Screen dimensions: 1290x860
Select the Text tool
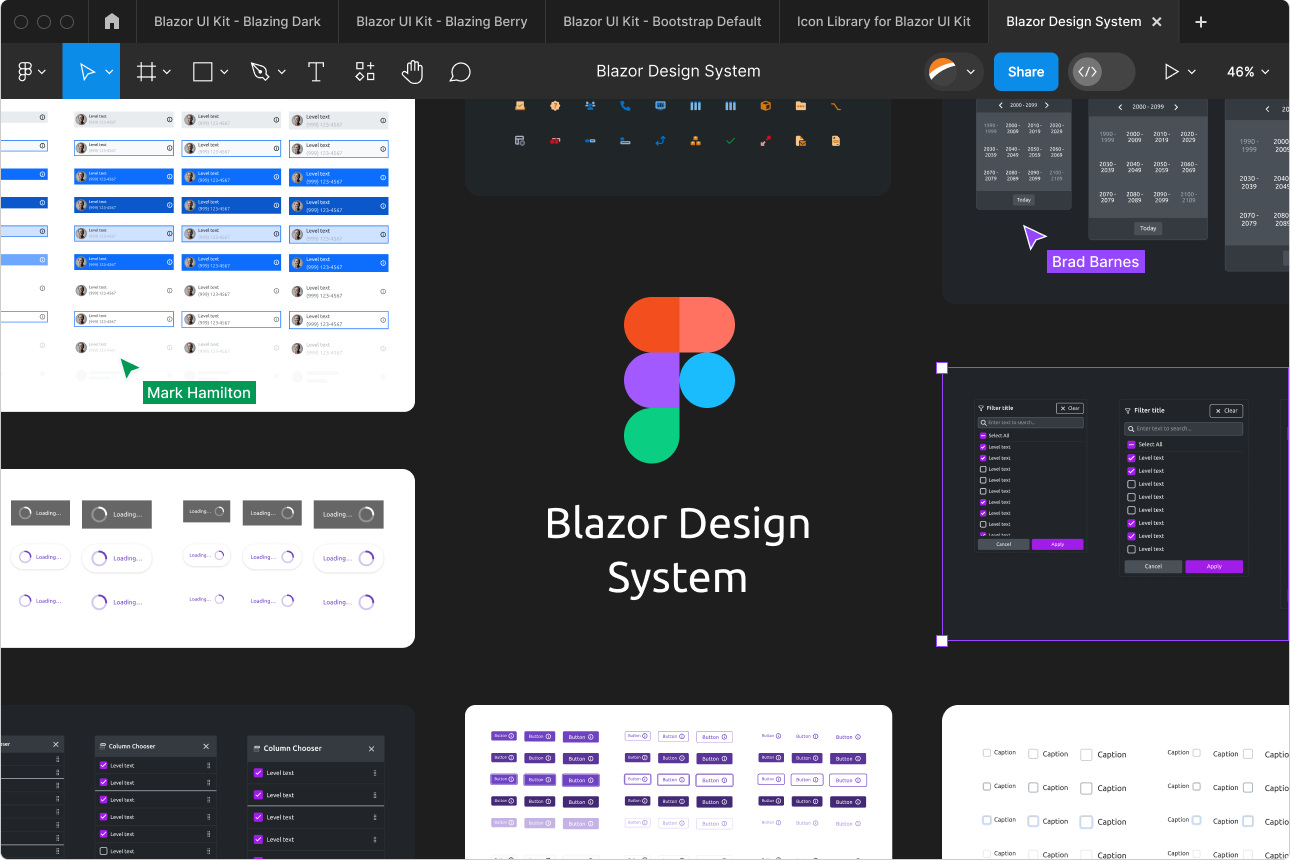[x=316, y=72]
